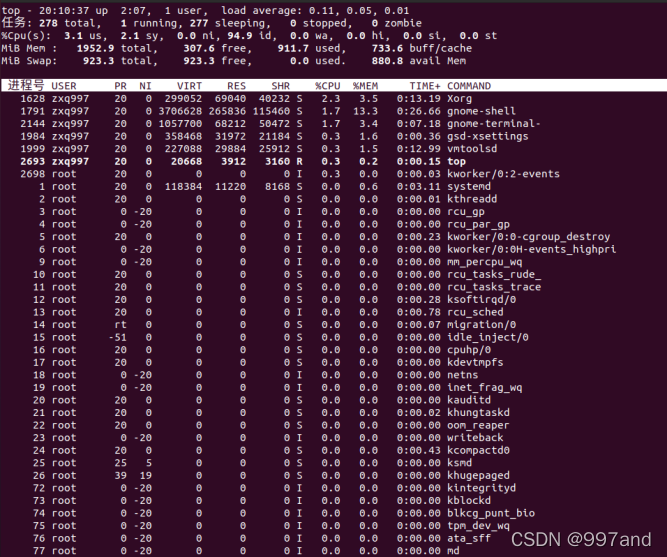Click khungtaskd process name
Image resolution: width=667 pixels, height=557 pixels.
(x=478, y=413)
